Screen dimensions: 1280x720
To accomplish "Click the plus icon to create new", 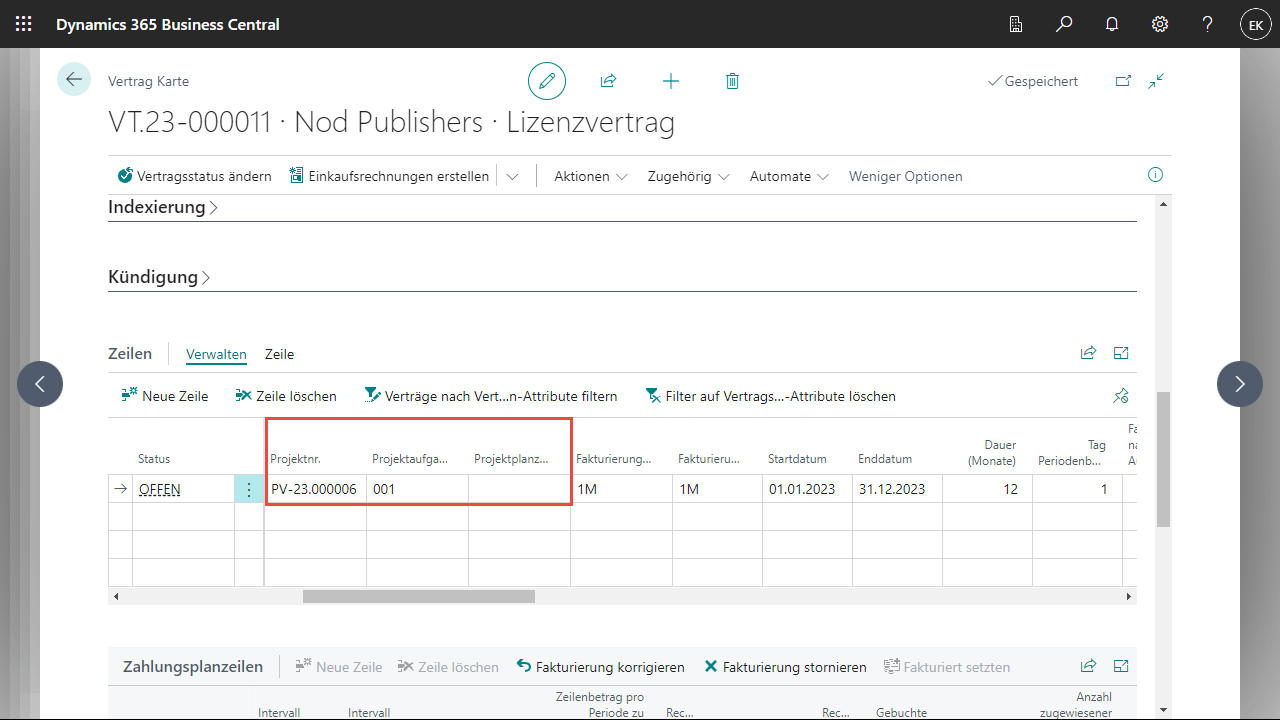I will click(x=670, y=81).
